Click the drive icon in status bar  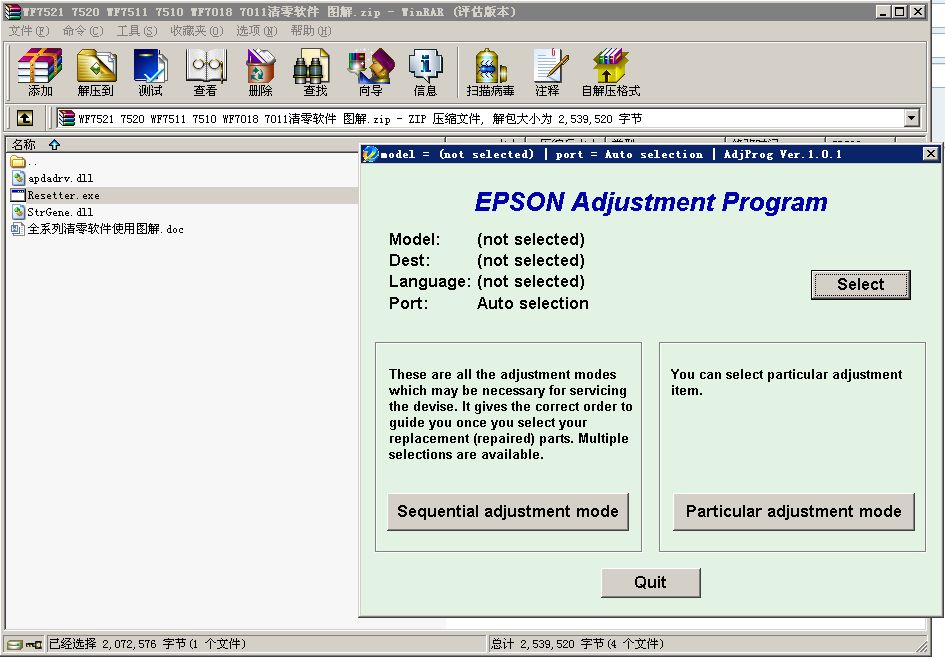pos(14,644)
